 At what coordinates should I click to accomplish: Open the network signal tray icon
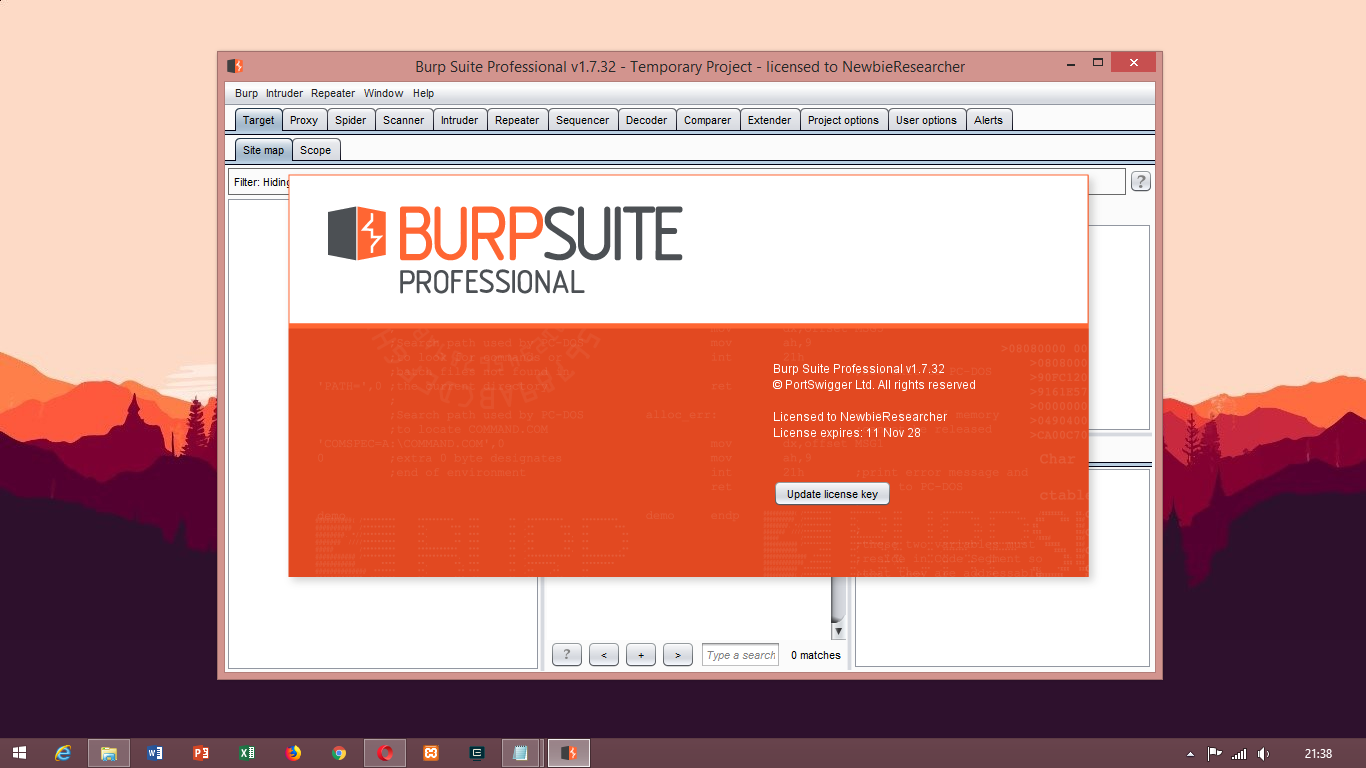(x=1240, y=754)
